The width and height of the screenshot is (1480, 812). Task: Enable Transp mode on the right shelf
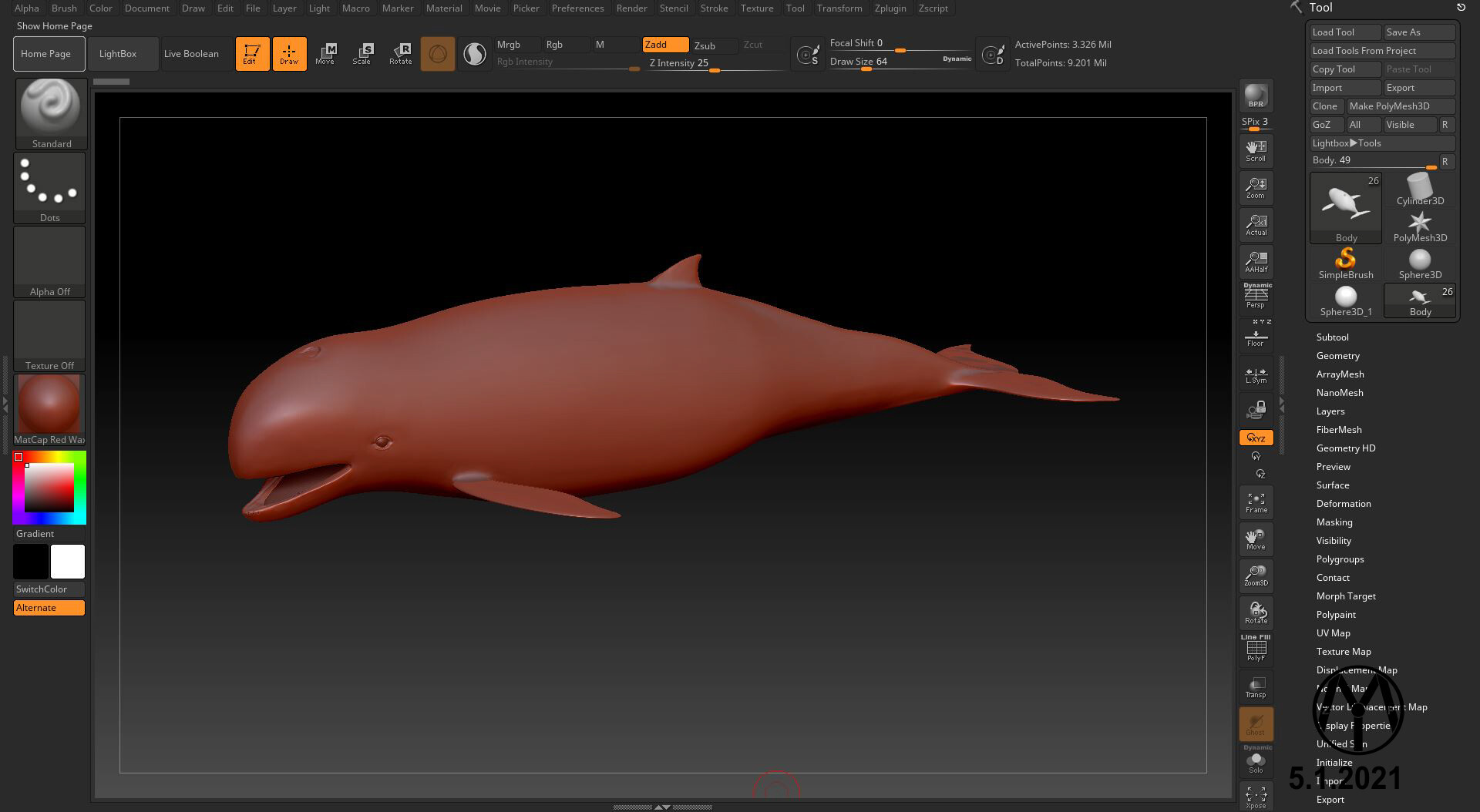(1256, 686)
